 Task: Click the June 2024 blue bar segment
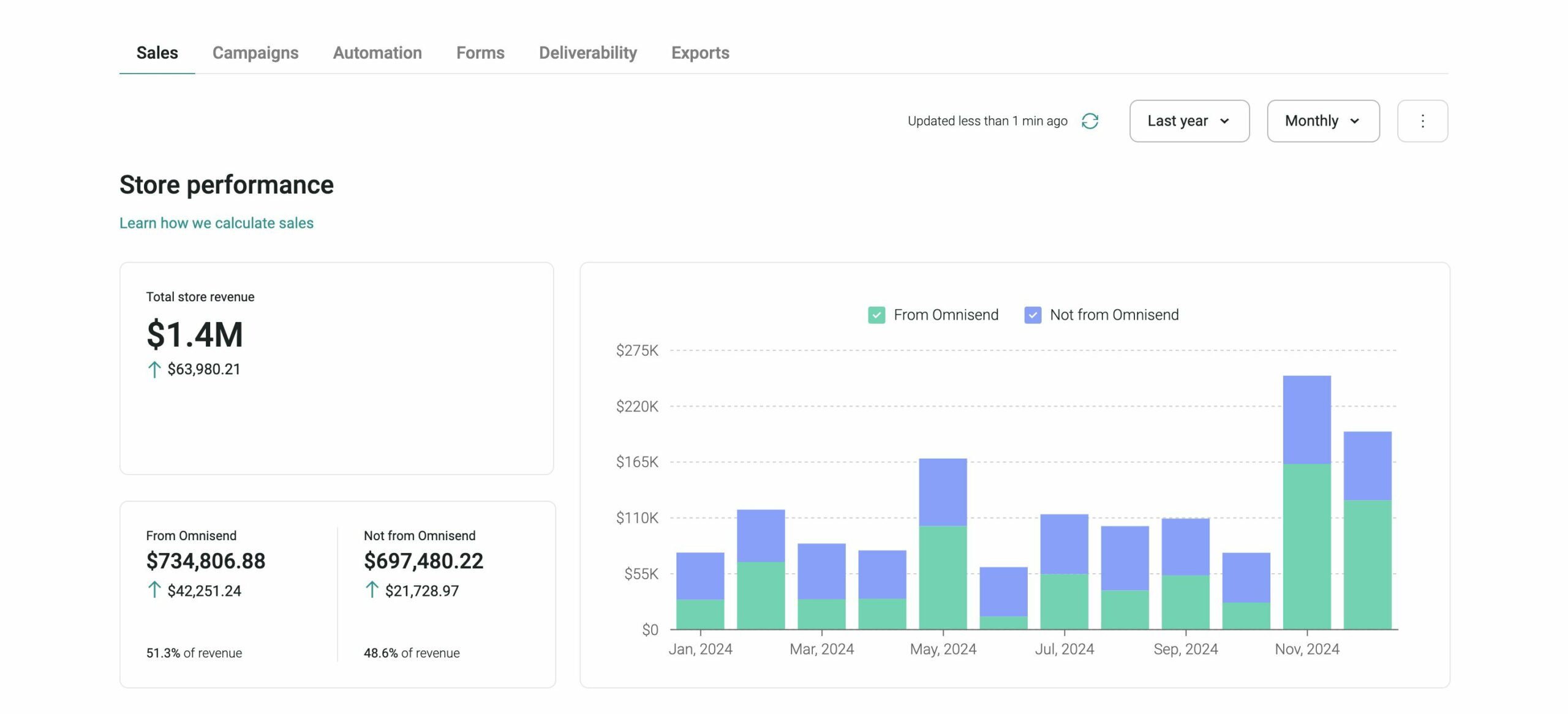tap(1003, 592)
